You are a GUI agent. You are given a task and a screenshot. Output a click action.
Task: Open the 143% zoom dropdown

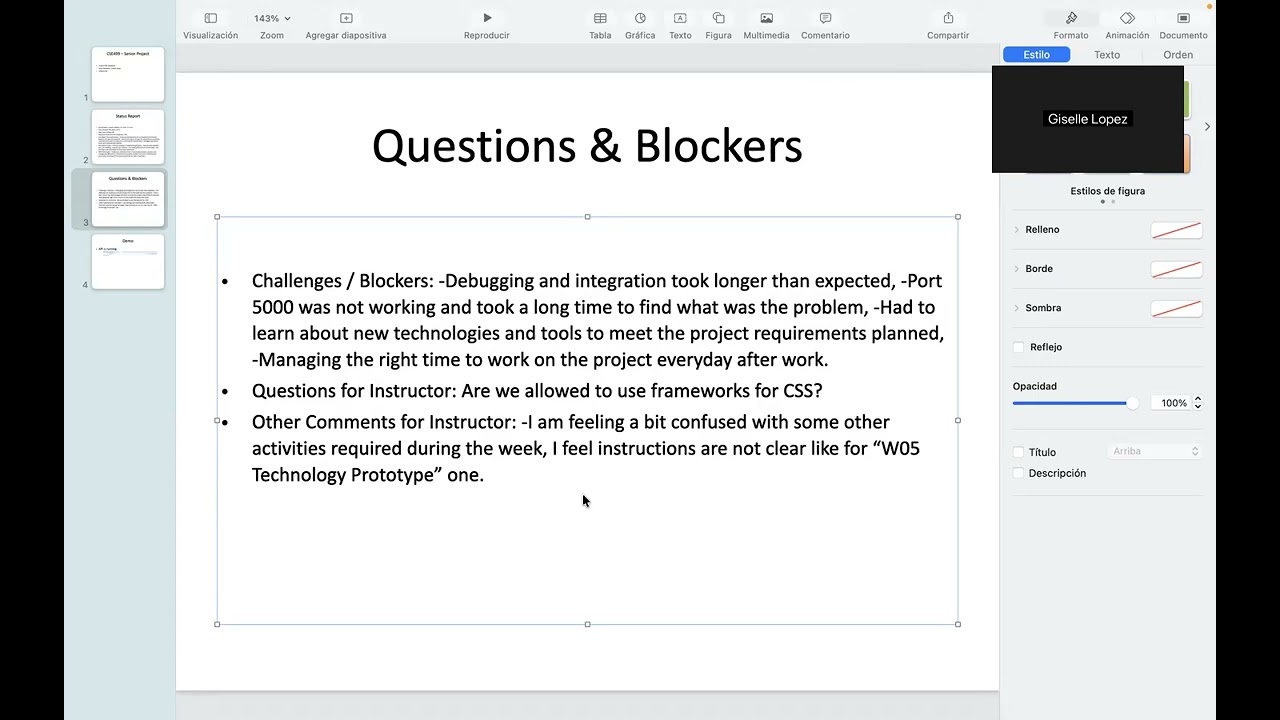click(272, 18)
